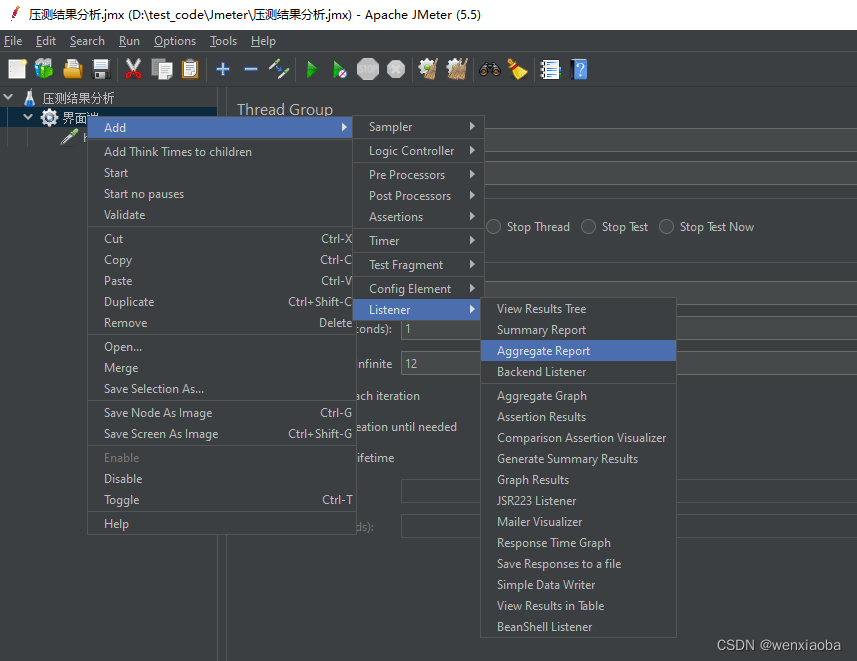This screenshot has height=661, width=857.
Task: Click Add Think Times to children
Action: coord(178,152)
